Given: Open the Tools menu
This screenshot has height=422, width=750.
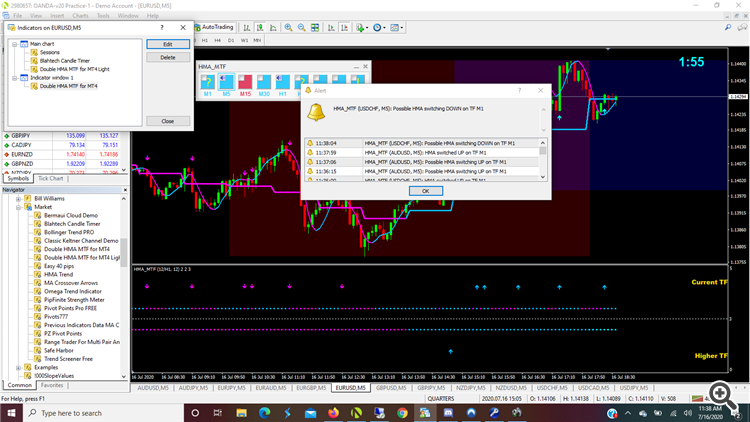Looking at the screenshot, I should [103, 16].
